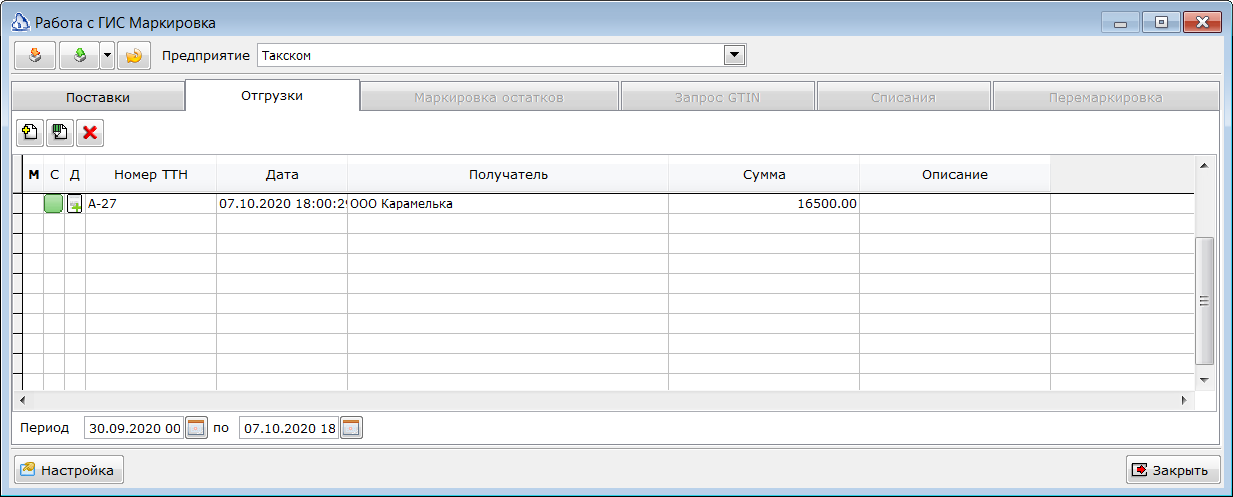Minimize the Работа с ГИС Маркировка window
This screenshot has width=1233, height=497.
[1121, 22]
